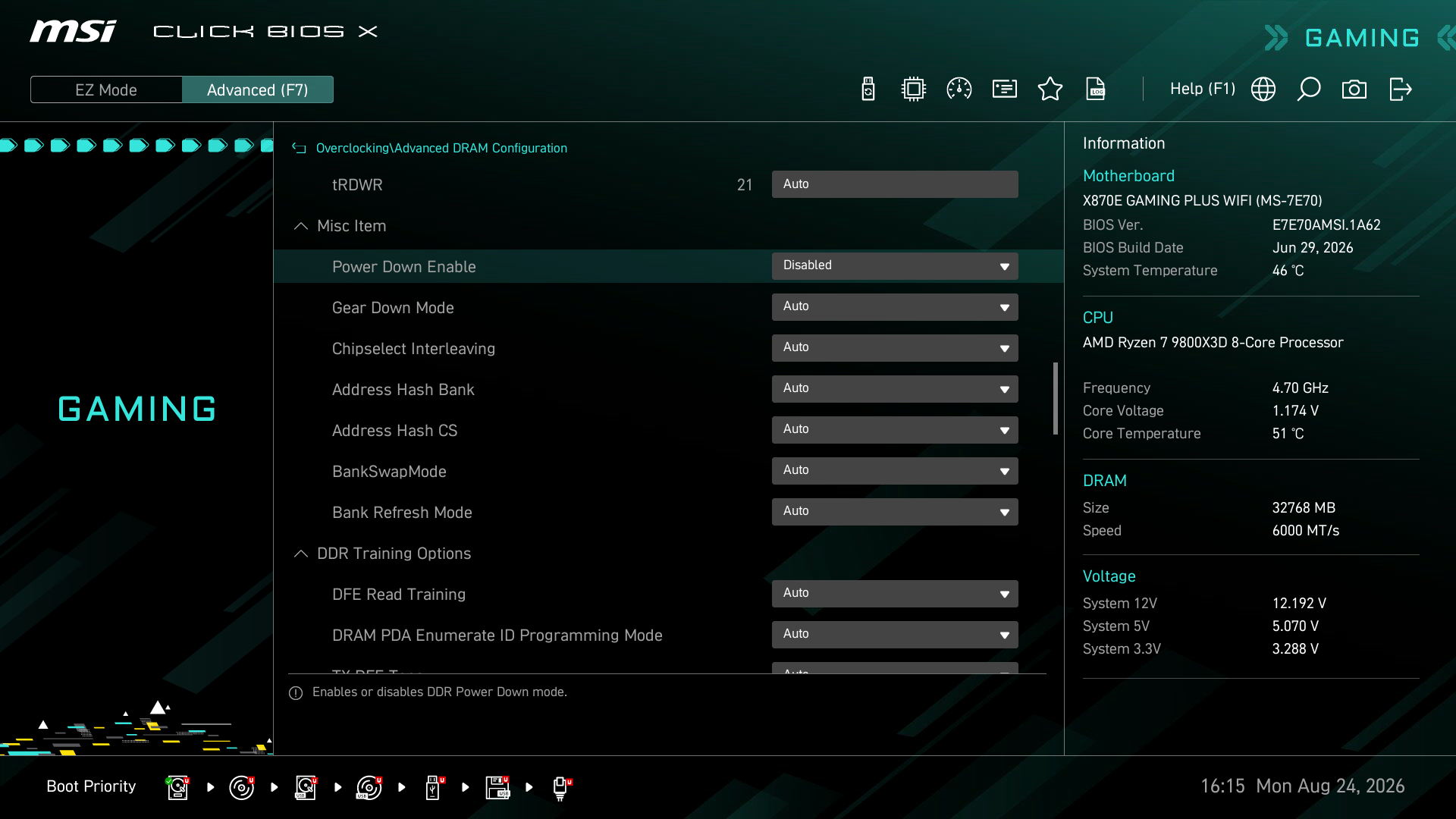Click the Boot Priority label
The width and height of the screenshot is (1456, 819).
[x=91, y=786]
